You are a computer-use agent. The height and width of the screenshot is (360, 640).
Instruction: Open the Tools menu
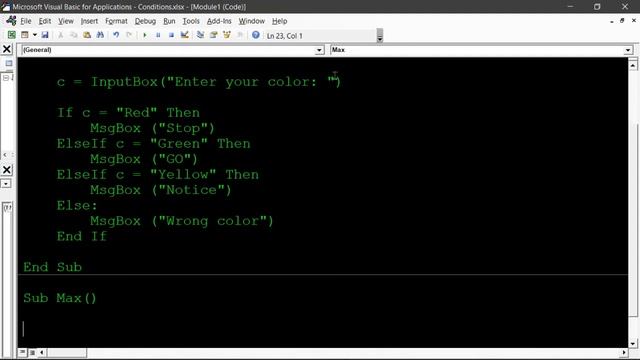click(191, 21)
